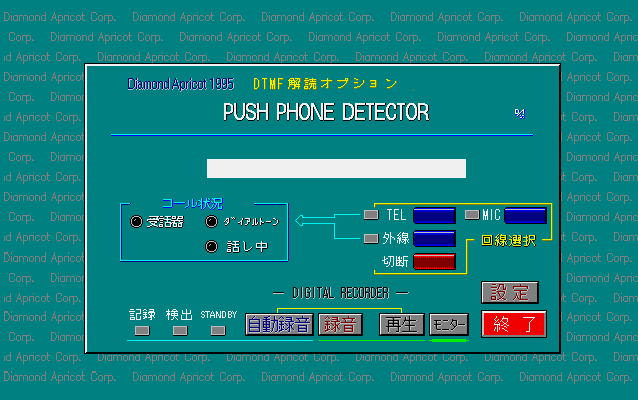Click the 回線選択 label
Screen dimensions: 638x400
pos(509,240)
